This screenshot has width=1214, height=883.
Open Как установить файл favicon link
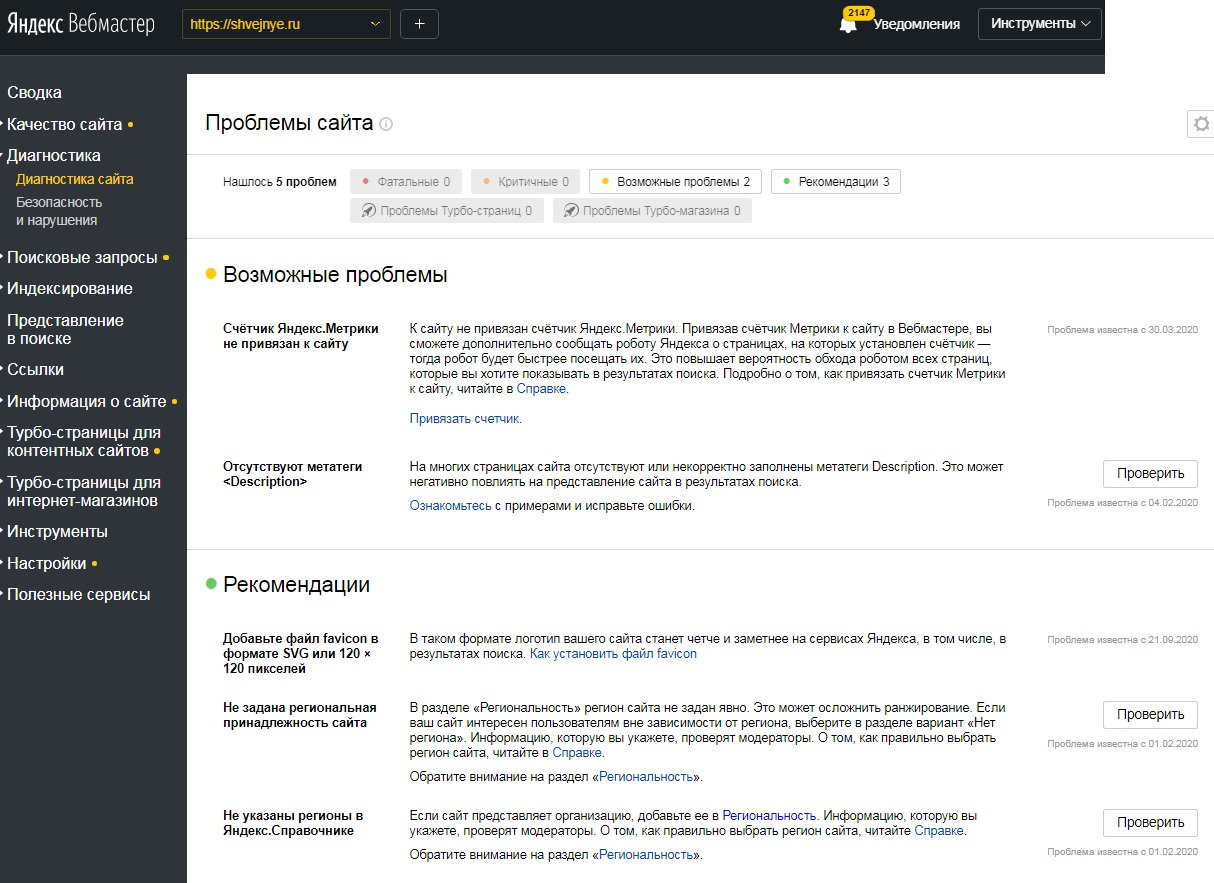coord(613,654)
